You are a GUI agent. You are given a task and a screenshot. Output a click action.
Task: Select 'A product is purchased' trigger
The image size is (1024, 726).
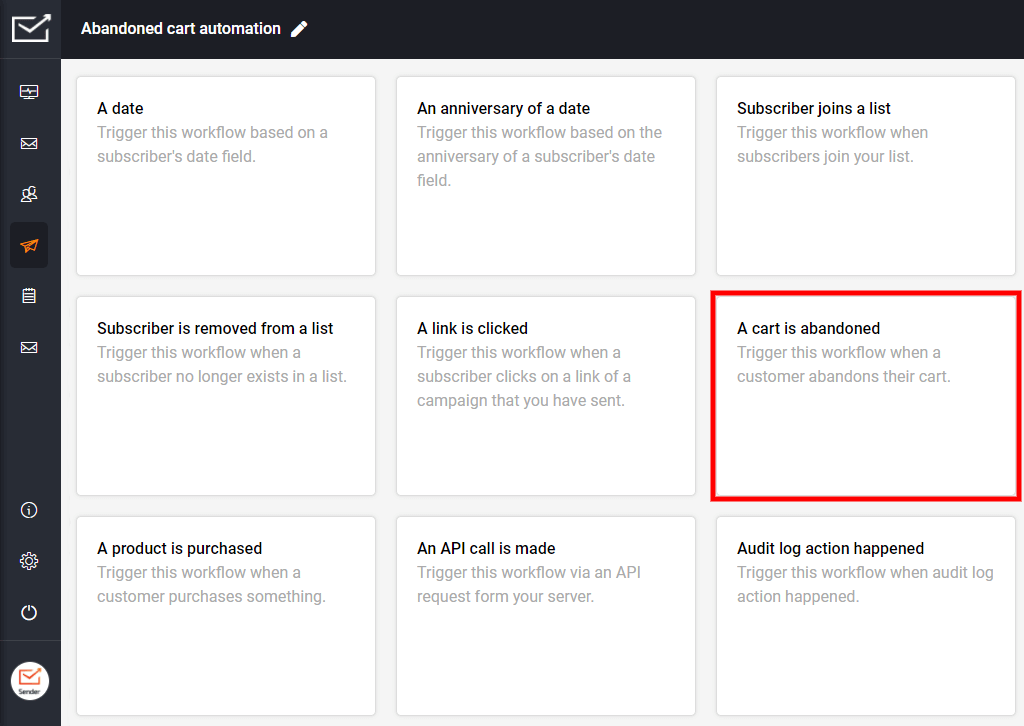226,616
